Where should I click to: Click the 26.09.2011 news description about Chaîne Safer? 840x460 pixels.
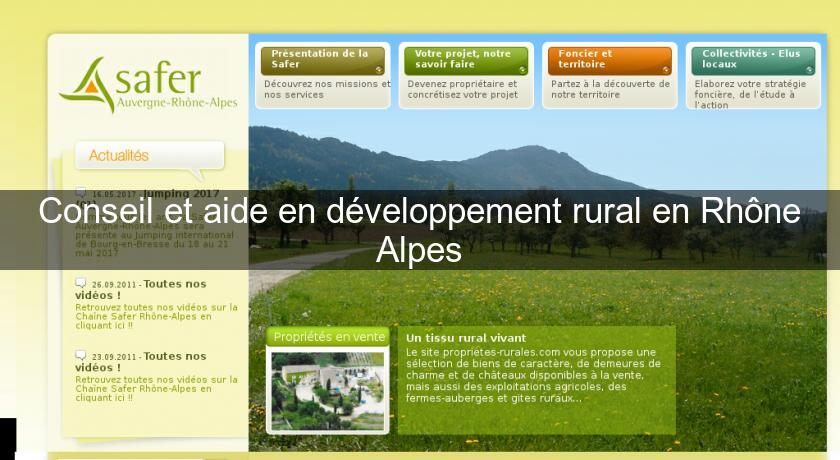pyautogui.click(x=156, y=316)
